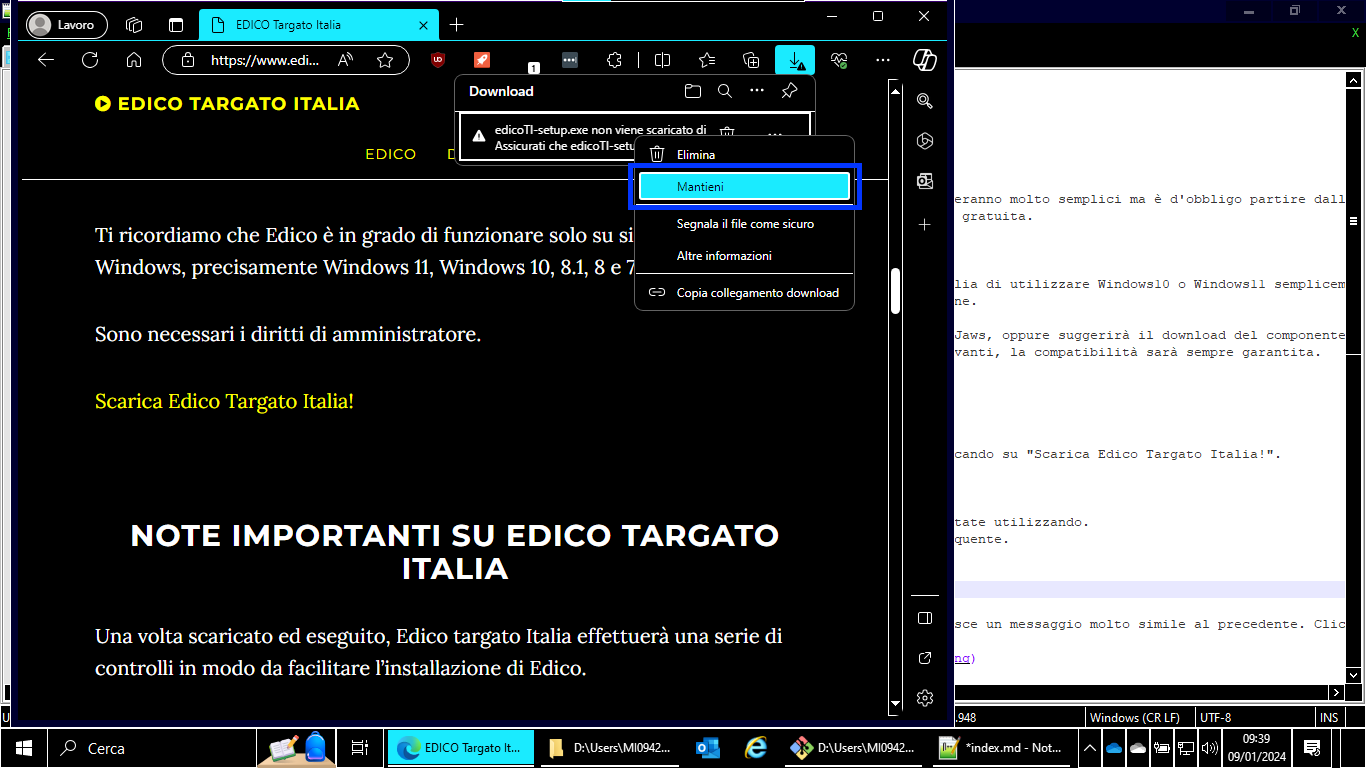
Task: Click Windows (CR LF) in Notepad++ status bar
Action: pyautogui.click(x=1137, y=717)
